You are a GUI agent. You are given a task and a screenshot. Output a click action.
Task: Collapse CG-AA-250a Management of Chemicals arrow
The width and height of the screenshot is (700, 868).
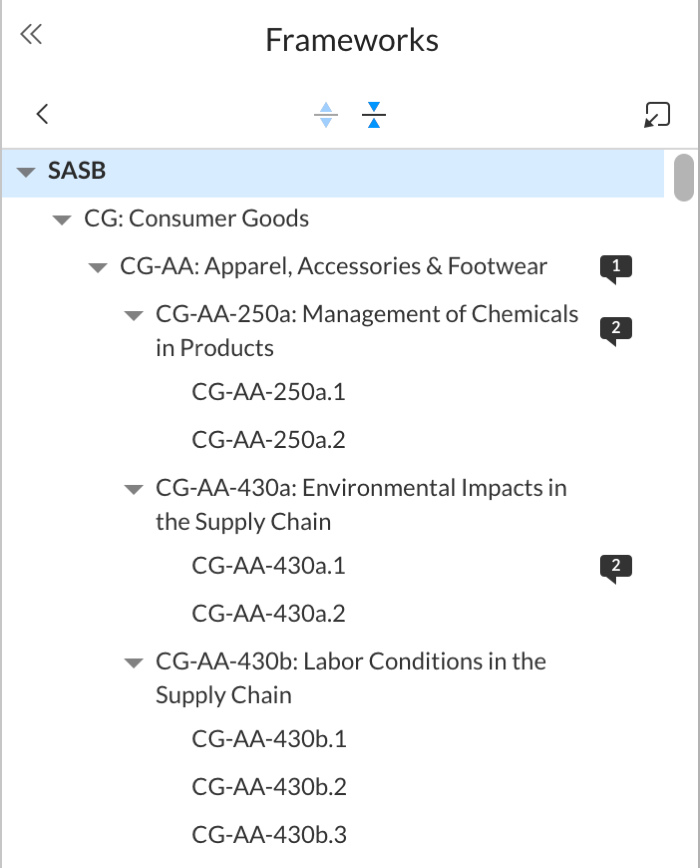[133, 316]
